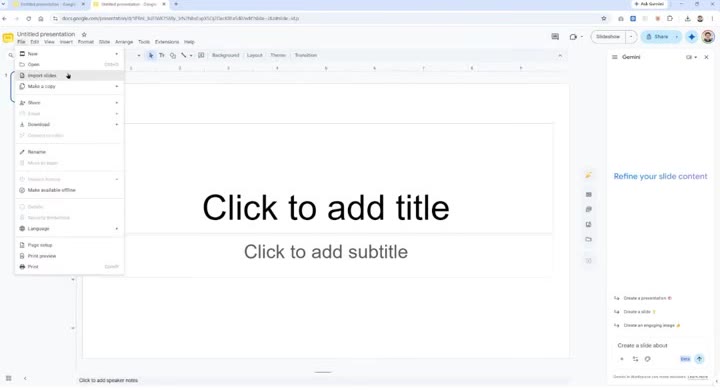The image size is (720, 390).
Task: Select the cursor Select tool
Action: (x=151, y=56)
